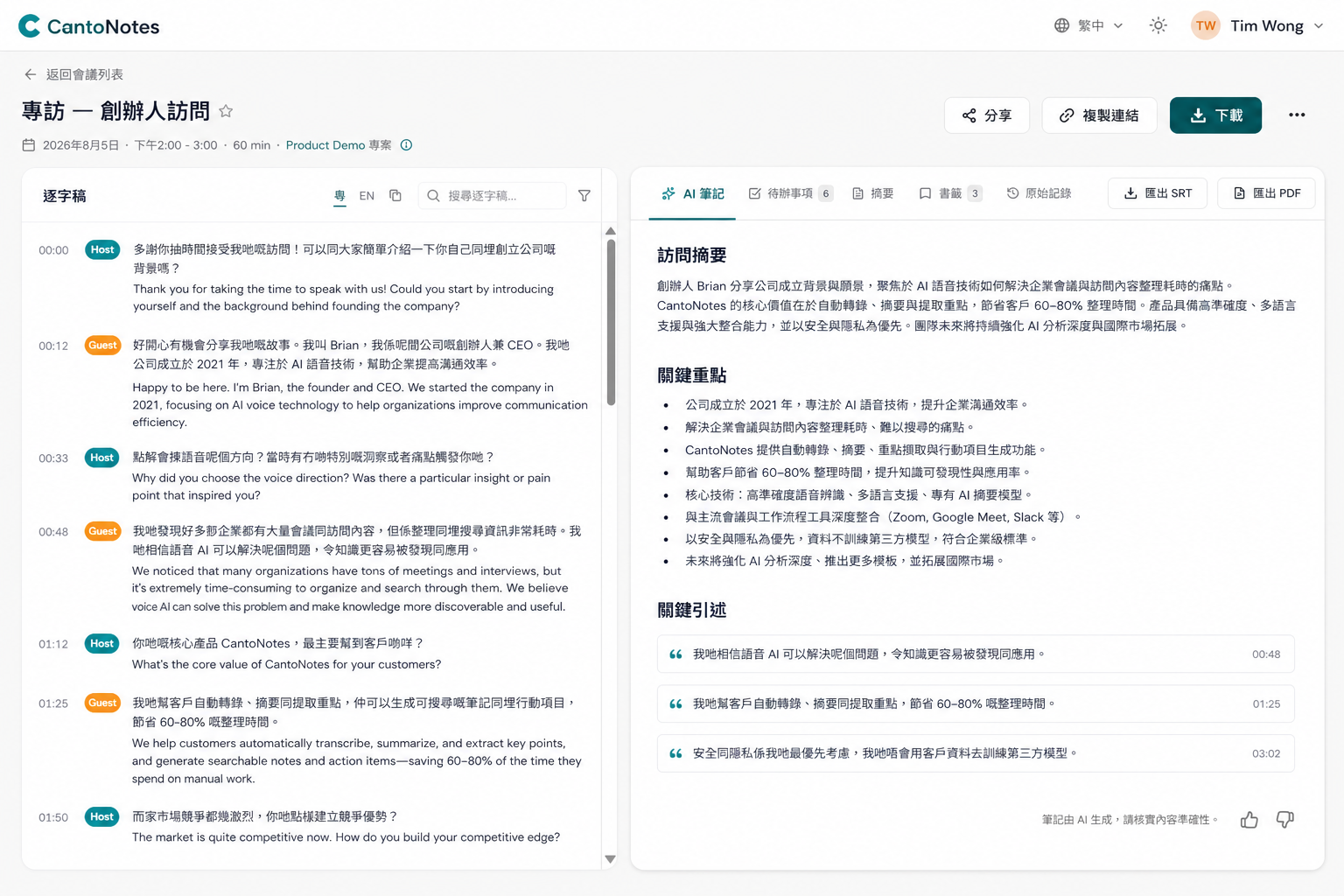Open the more options ellipsis menu

1297,115
